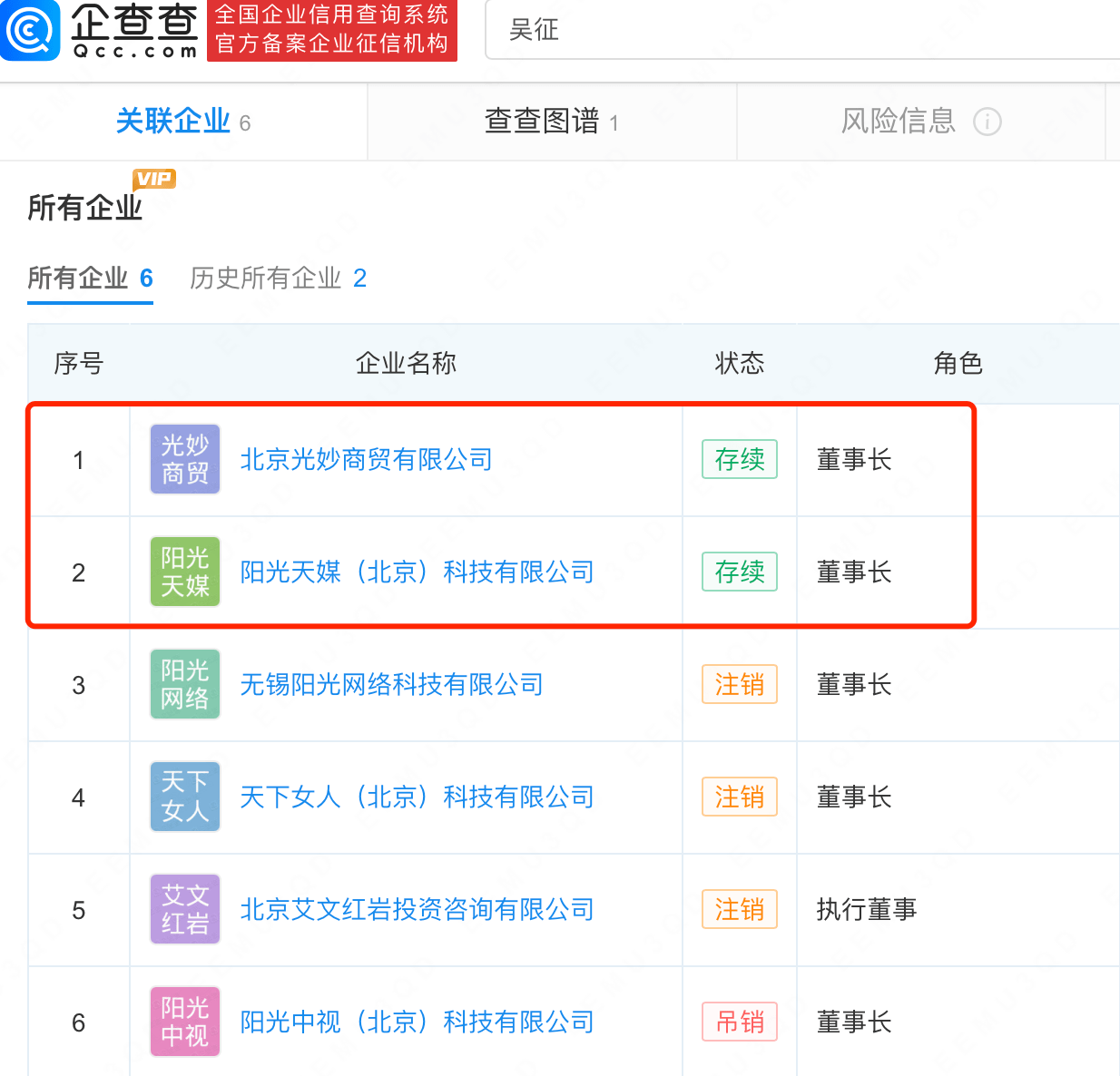Click the Qcc 企查查 logo icon
Viewport: 1120px width, 1076px height.
point(30,30)
